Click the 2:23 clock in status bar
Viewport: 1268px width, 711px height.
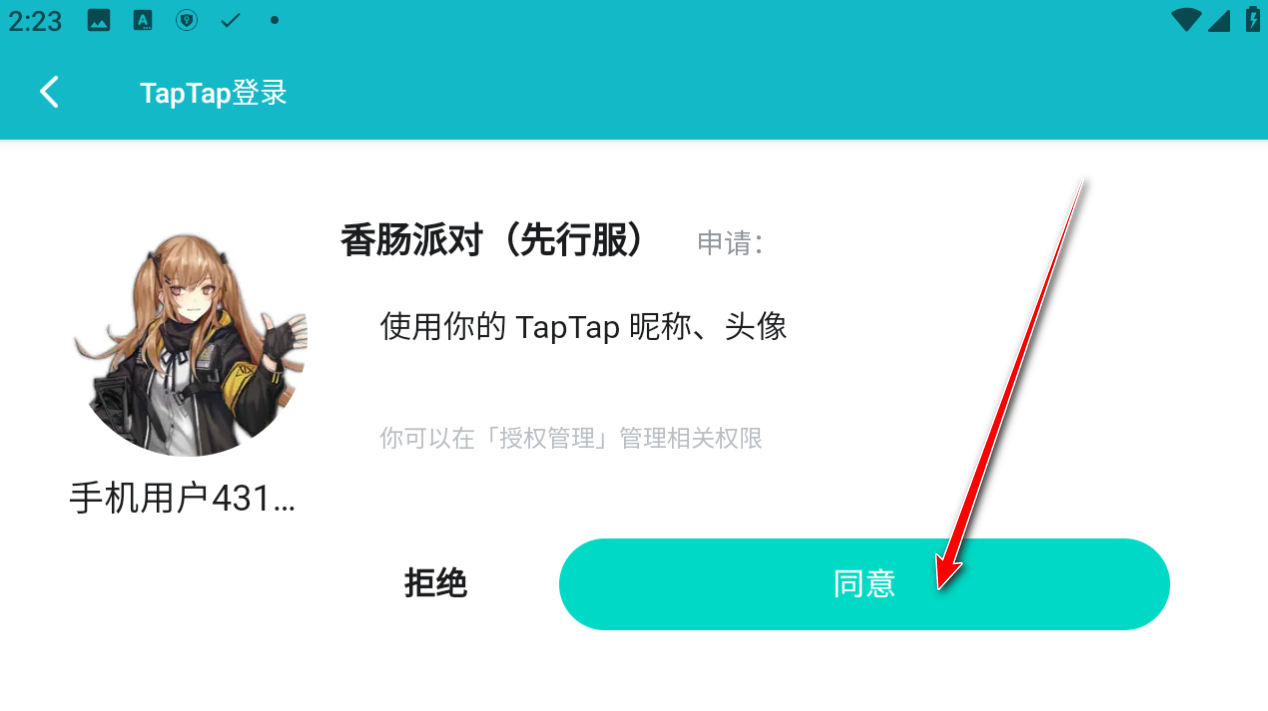pyautogui.click(x=36, y=21)
